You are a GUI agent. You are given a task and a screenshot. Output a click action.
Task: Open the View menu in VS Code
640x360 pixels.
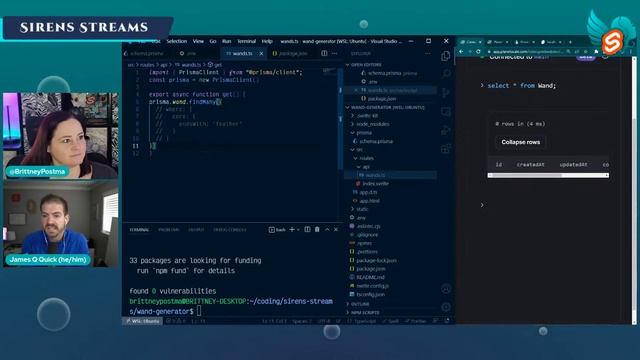point(198,41)
